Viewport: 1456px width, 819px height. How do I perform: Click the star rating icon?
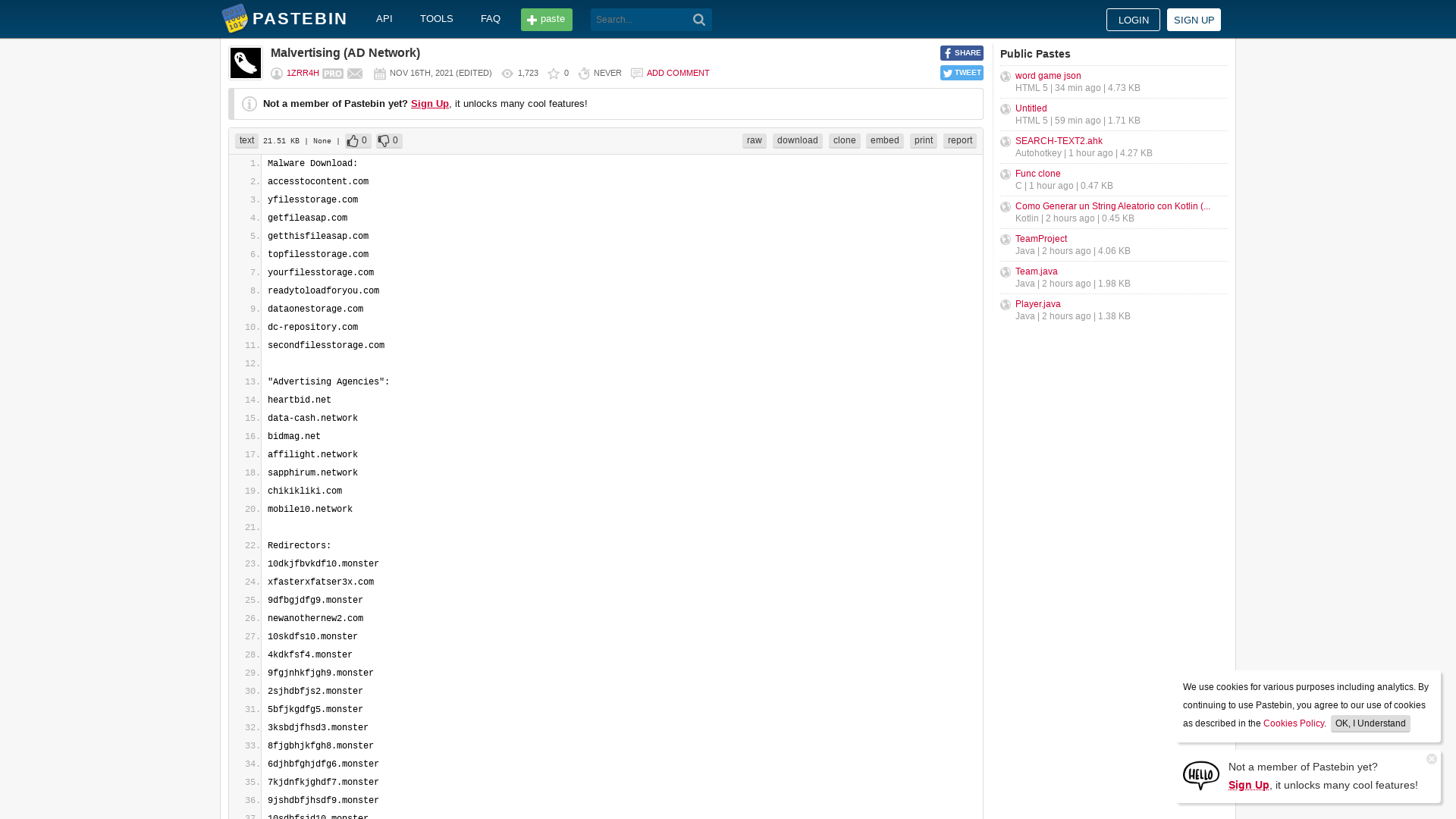coord(554,74)
